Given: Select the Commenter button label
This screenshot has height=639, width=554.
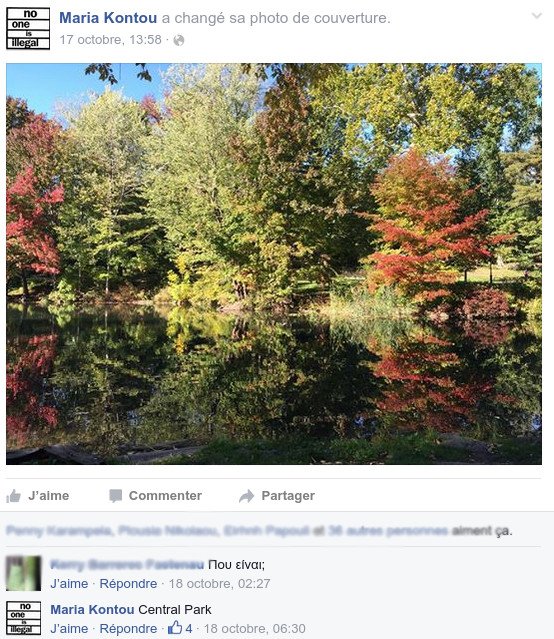Looking at the screenshot, I should click(165, 496).
